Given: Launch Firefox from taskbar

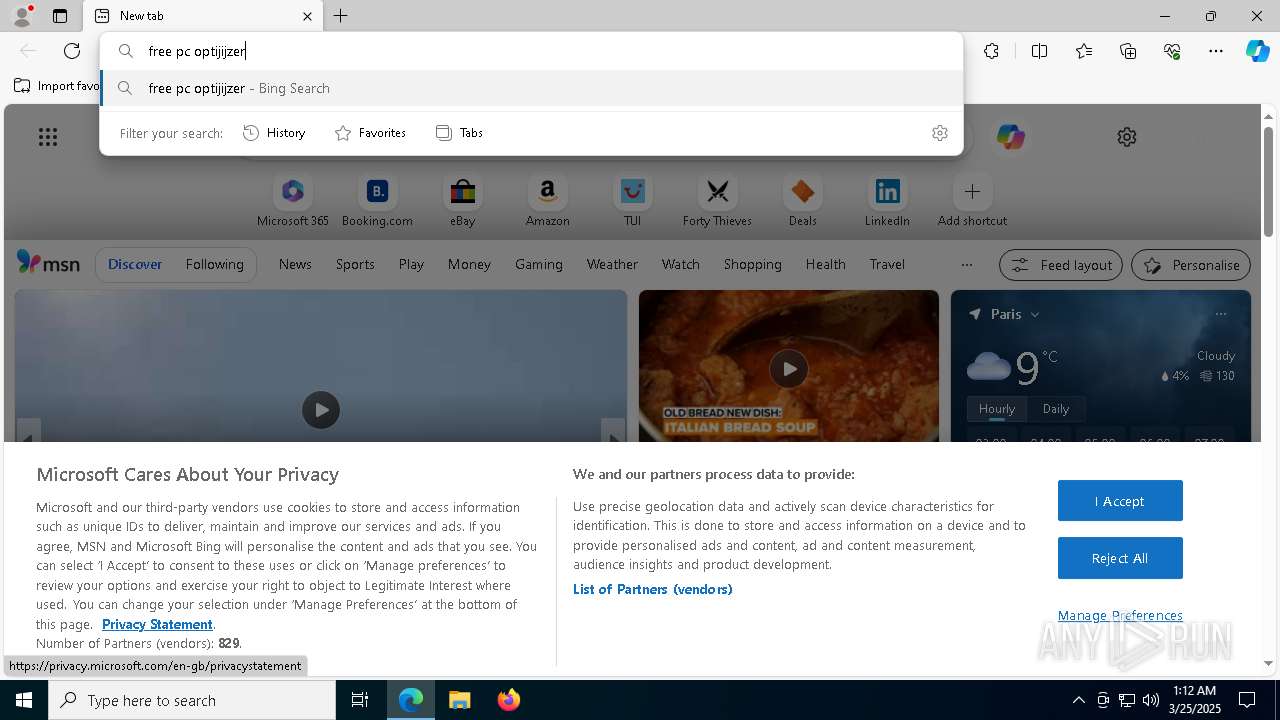Looking at the screenshot, I should [x=509, y=700].
